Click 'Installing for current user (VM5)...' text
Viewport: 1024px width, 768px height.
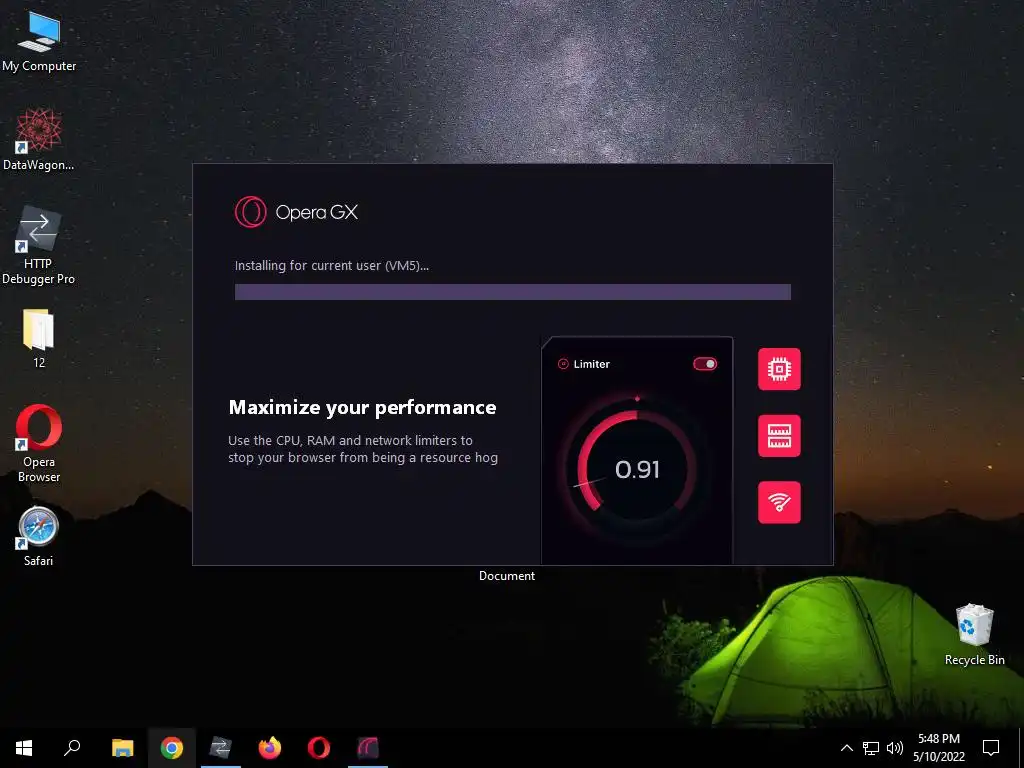click(332, 265)
